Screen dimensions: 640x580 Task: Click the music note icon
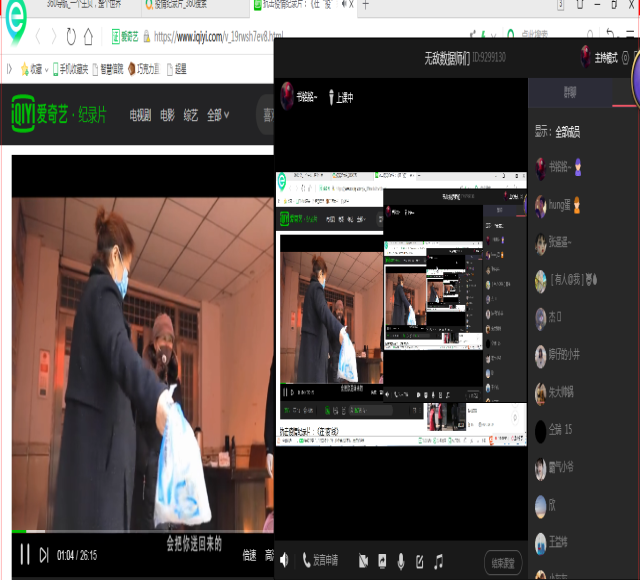[x=438, y=561]
